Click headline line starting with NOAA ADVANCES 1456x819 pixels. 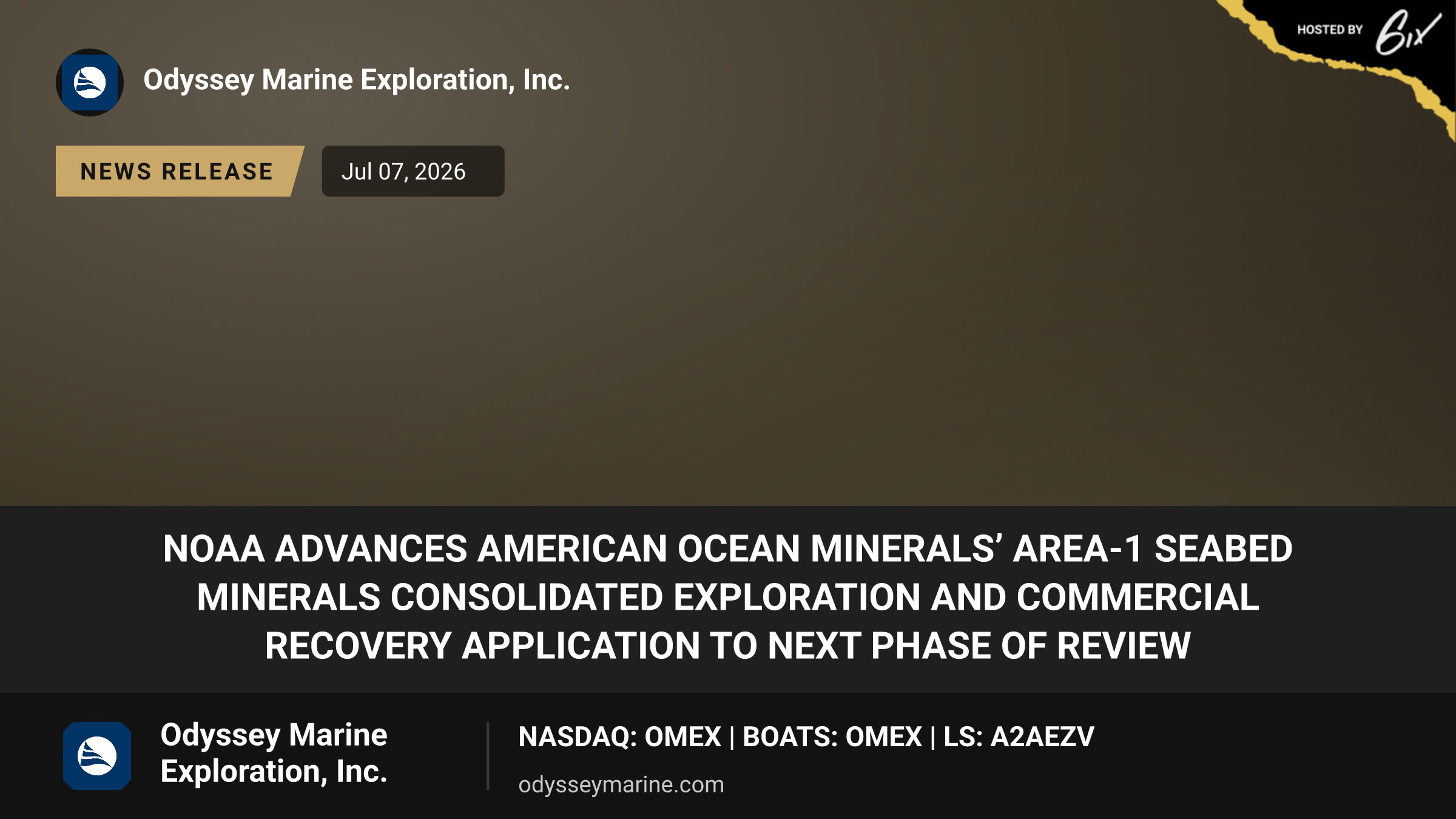(x=728, y=549)
